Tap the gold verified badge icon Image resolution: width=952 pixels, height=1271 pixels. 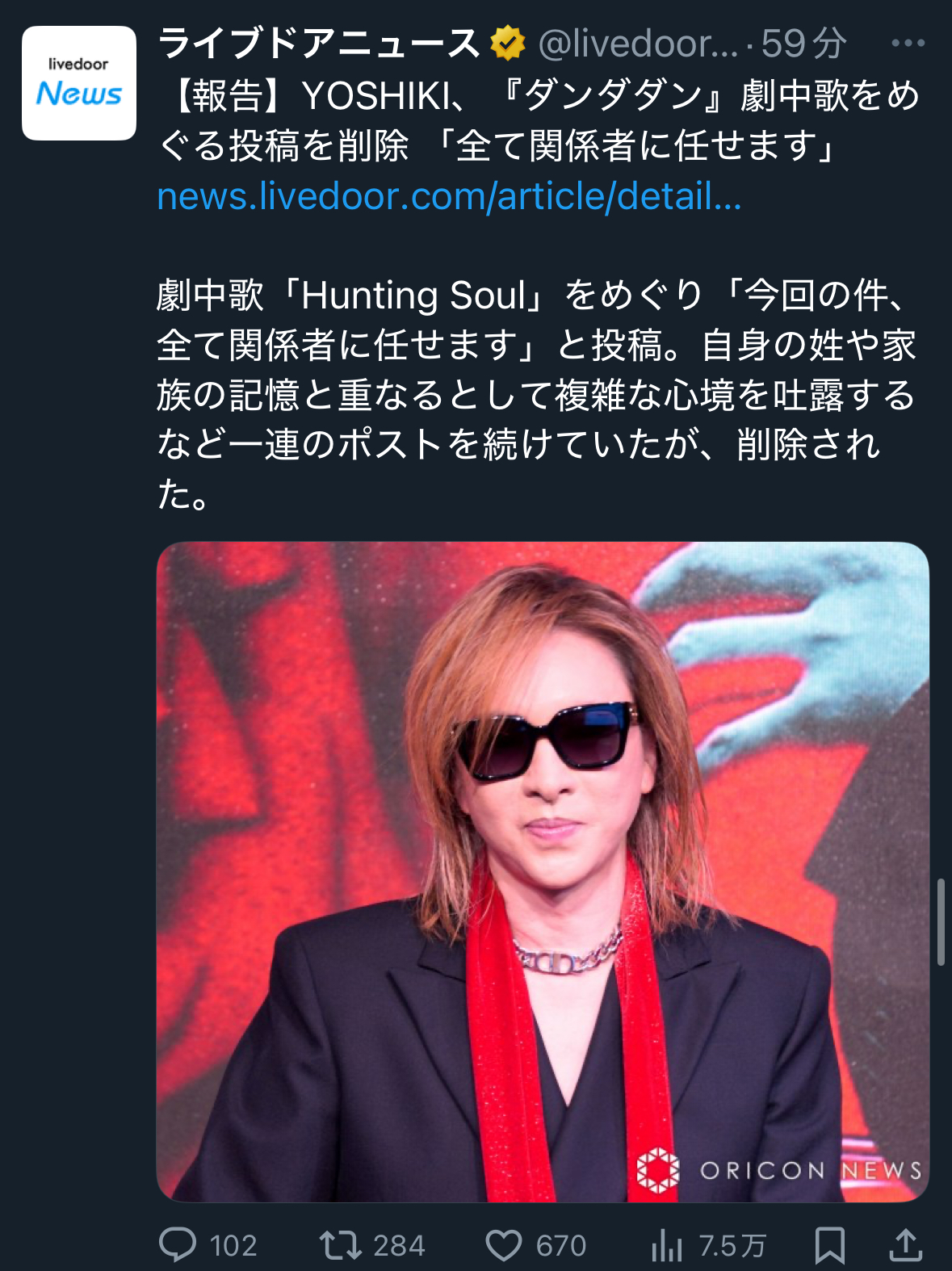click(508, 44)
